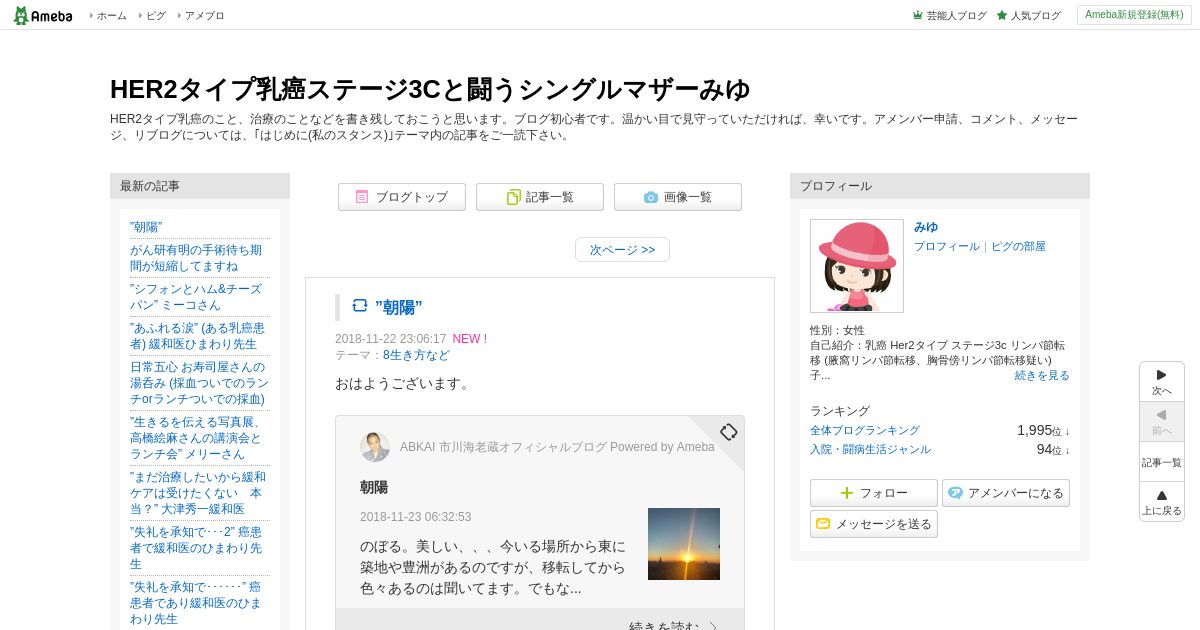
Task: Go to next page with 次ページ >>
Action: [x=622, y=250]
